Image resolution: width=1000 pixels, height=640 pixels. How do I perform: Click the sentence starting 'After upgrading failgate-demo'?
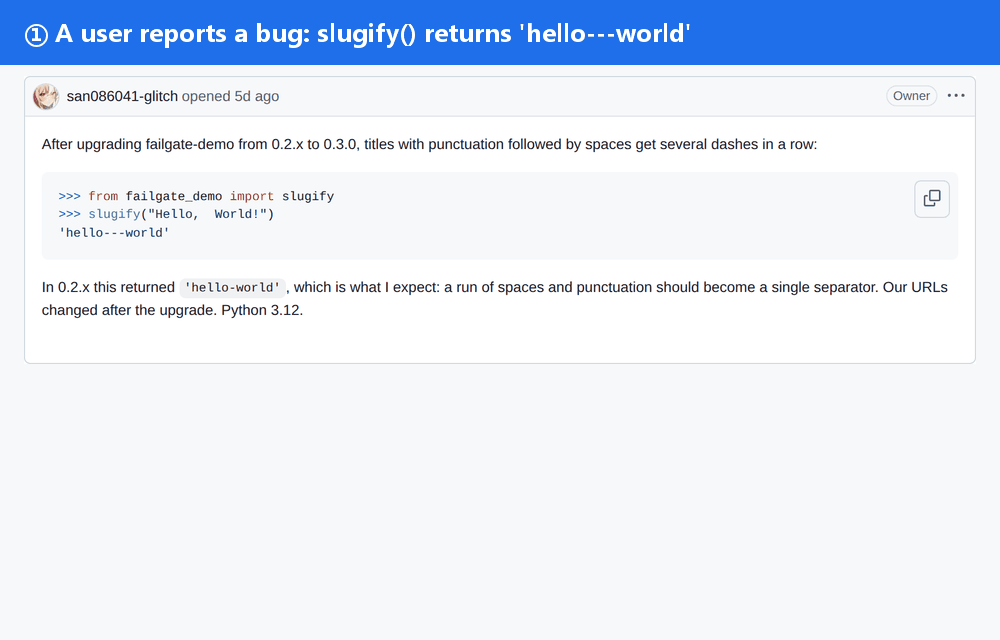(x=429, y=144)
